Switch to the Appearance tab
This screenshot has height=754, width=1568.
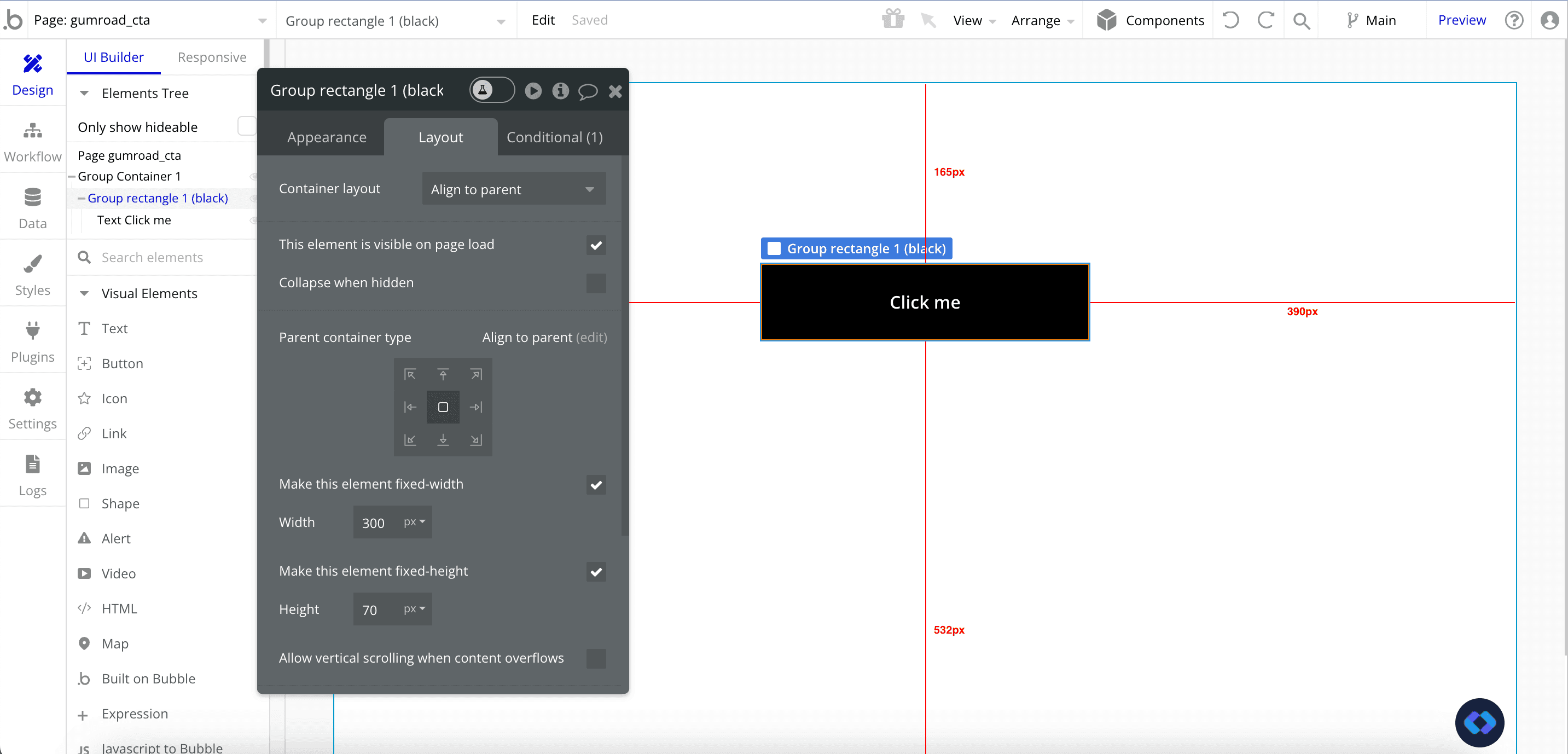[327, 137]
